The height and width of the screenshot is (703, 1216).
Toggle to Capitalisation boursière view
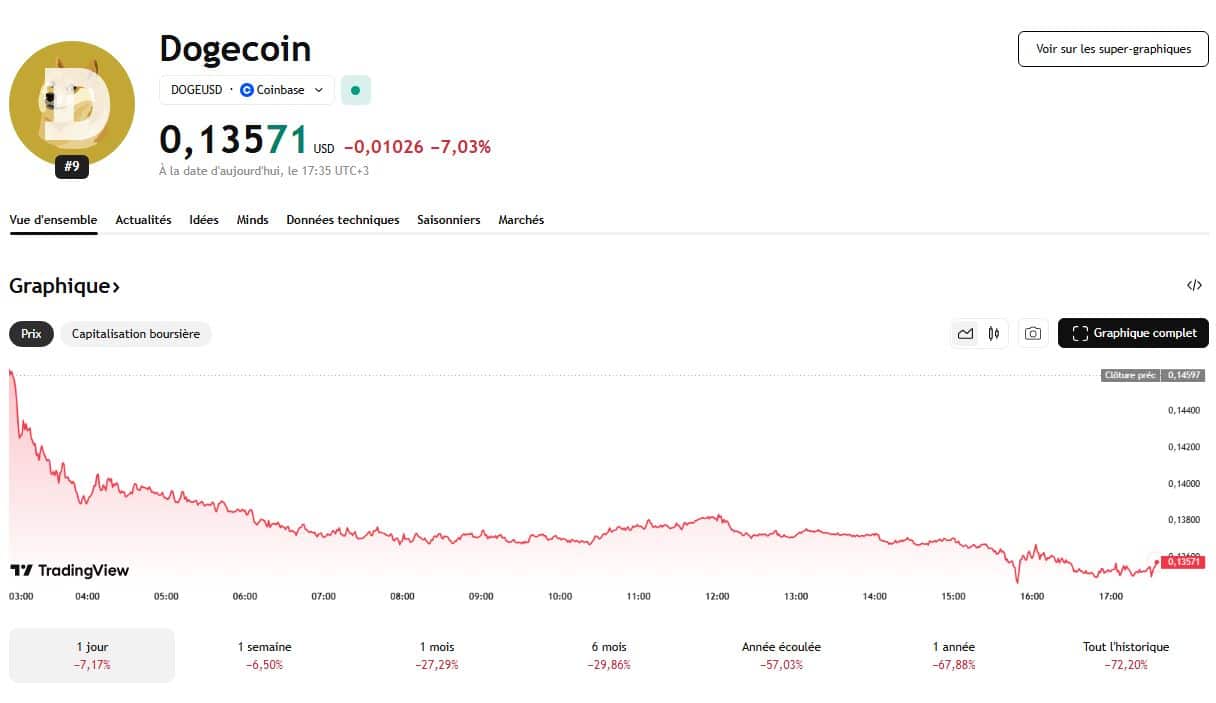click(135, 333)
